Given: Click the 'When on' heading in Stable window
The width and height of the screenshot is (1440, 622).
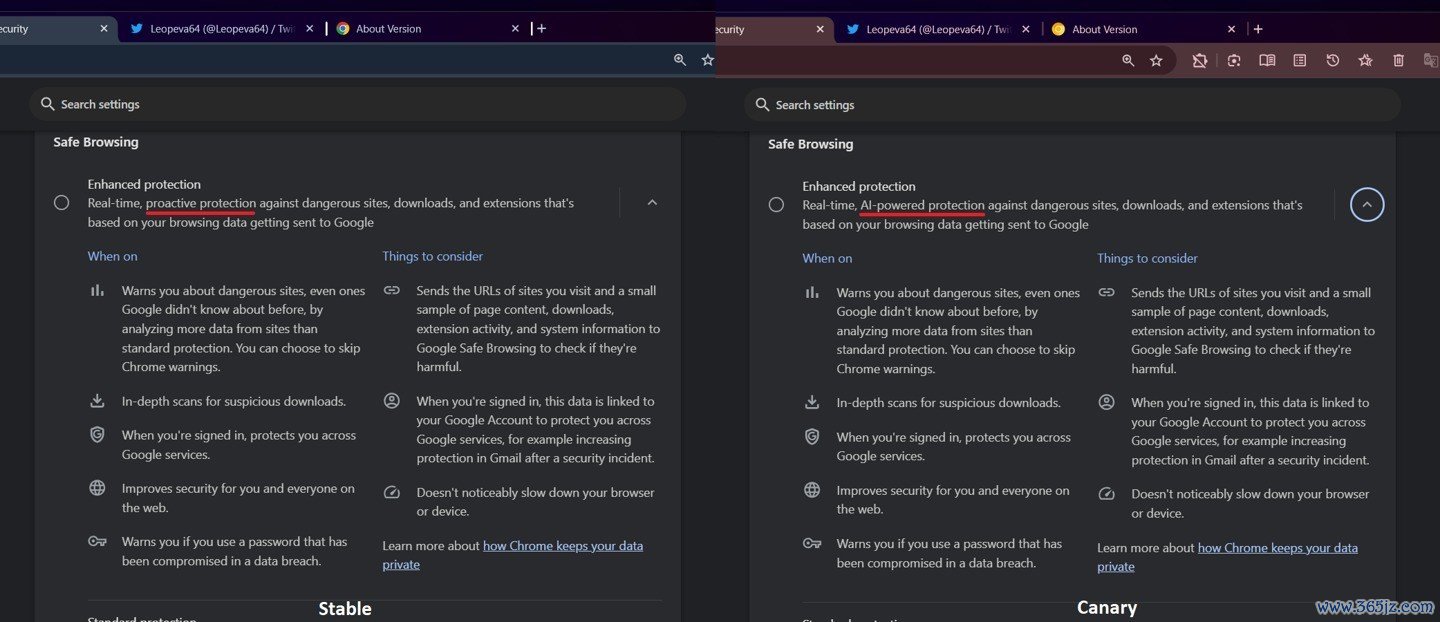Looking at the screenshot, I should click(112, 256).
